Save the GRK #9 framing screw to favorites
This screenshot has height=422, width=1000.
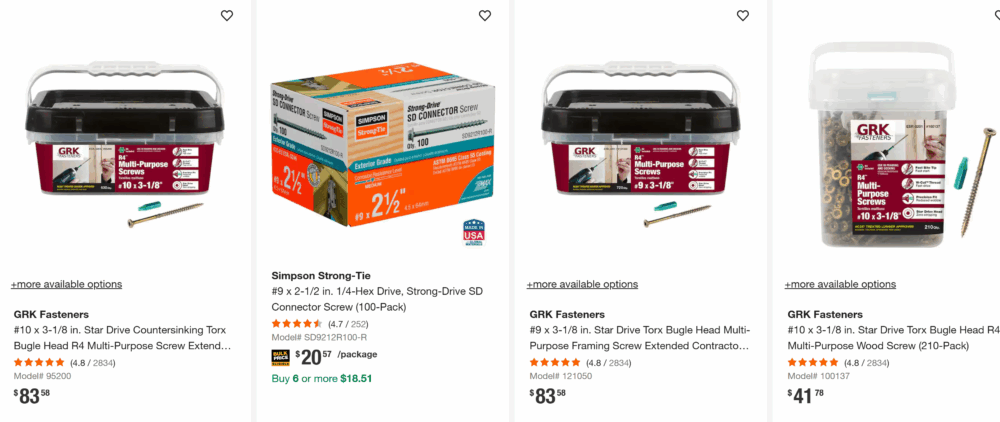[x=743, y=16]
